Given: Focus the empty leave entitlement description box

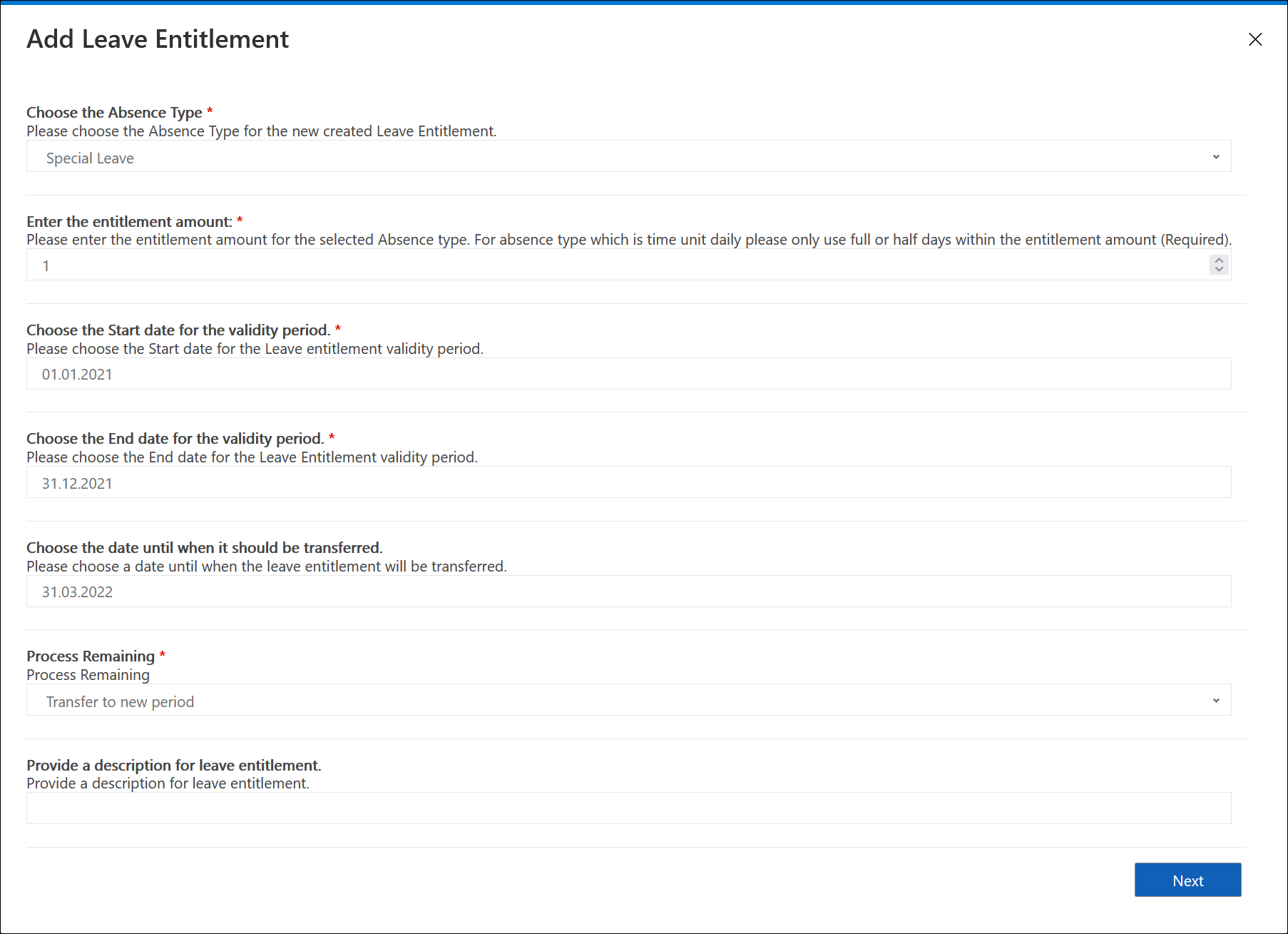Looking at the screenshot, I should pos(628,808).
